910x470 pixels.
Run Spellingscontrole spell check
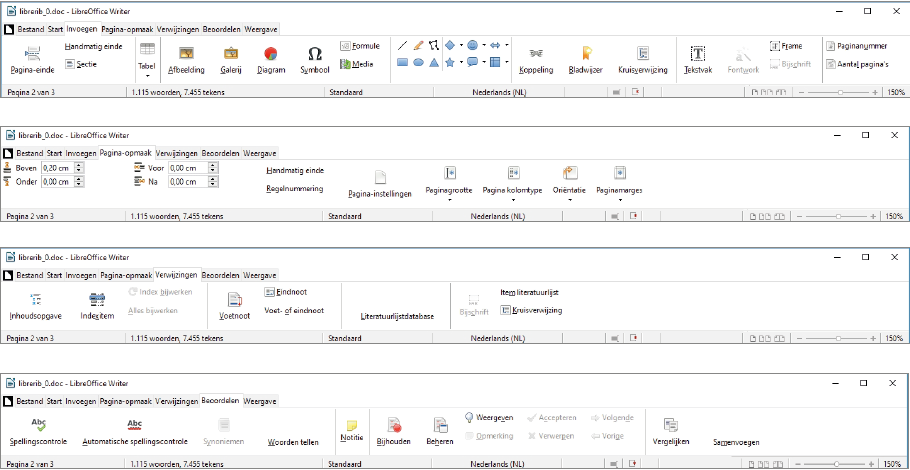point(39,430)
